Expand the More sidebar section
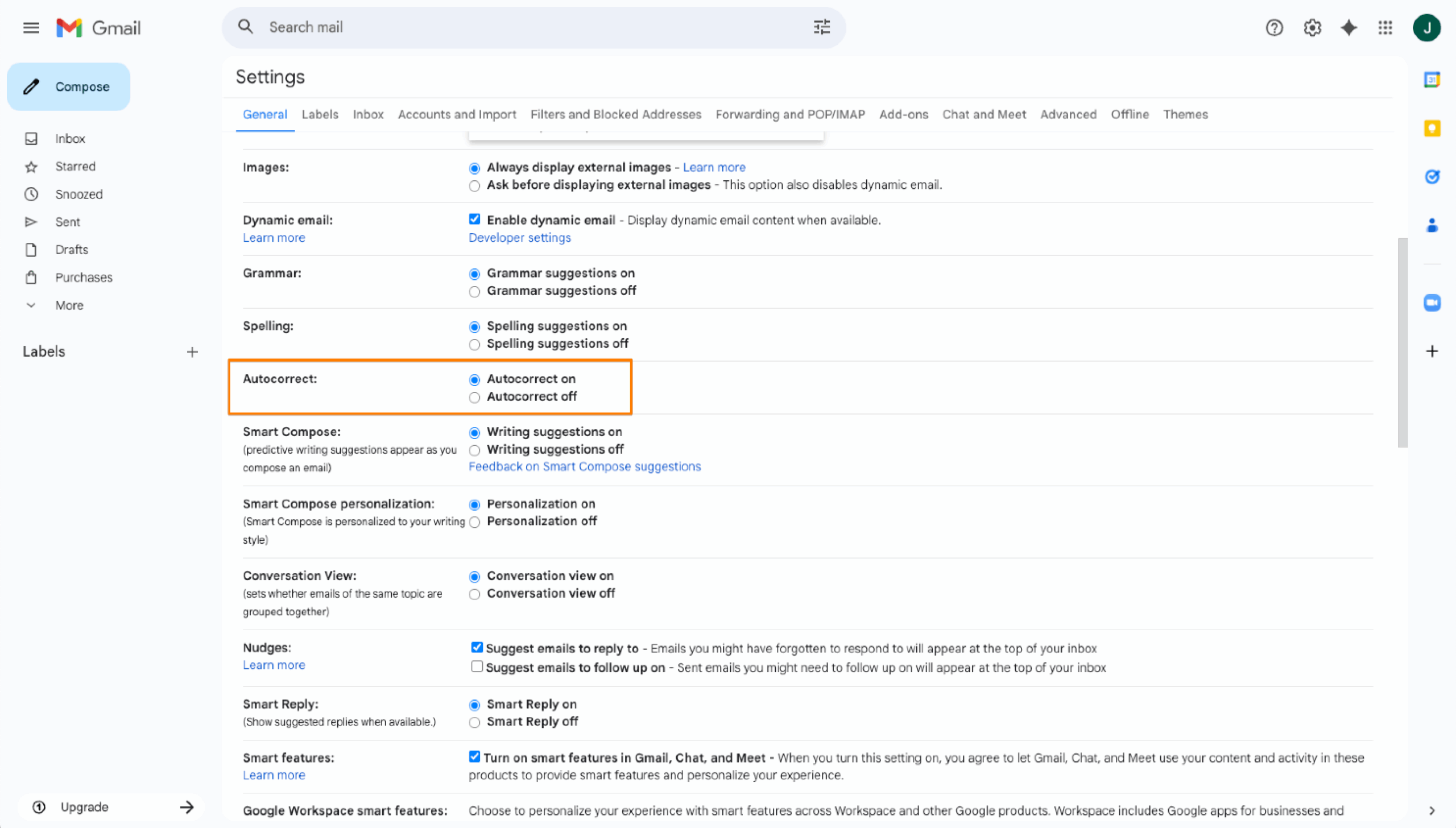This screenshot has height=828, width=1456. (x=69, y=305)
